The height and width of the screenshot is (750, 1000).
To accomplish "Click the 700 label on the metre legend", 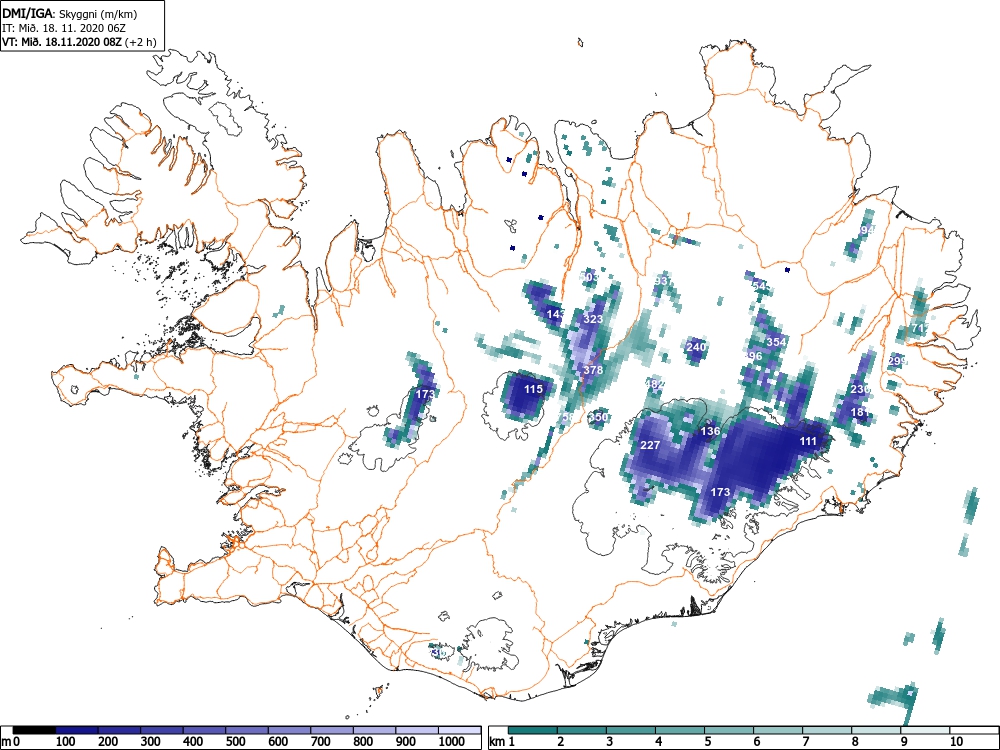I will pos(321,742).
